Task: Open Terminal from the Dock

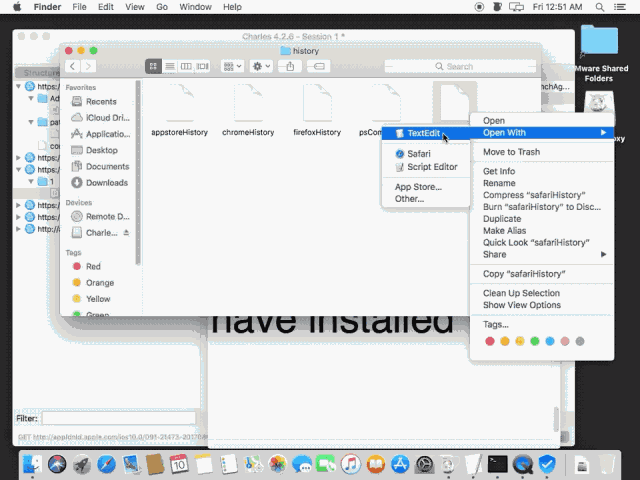Action: point(497,464)
